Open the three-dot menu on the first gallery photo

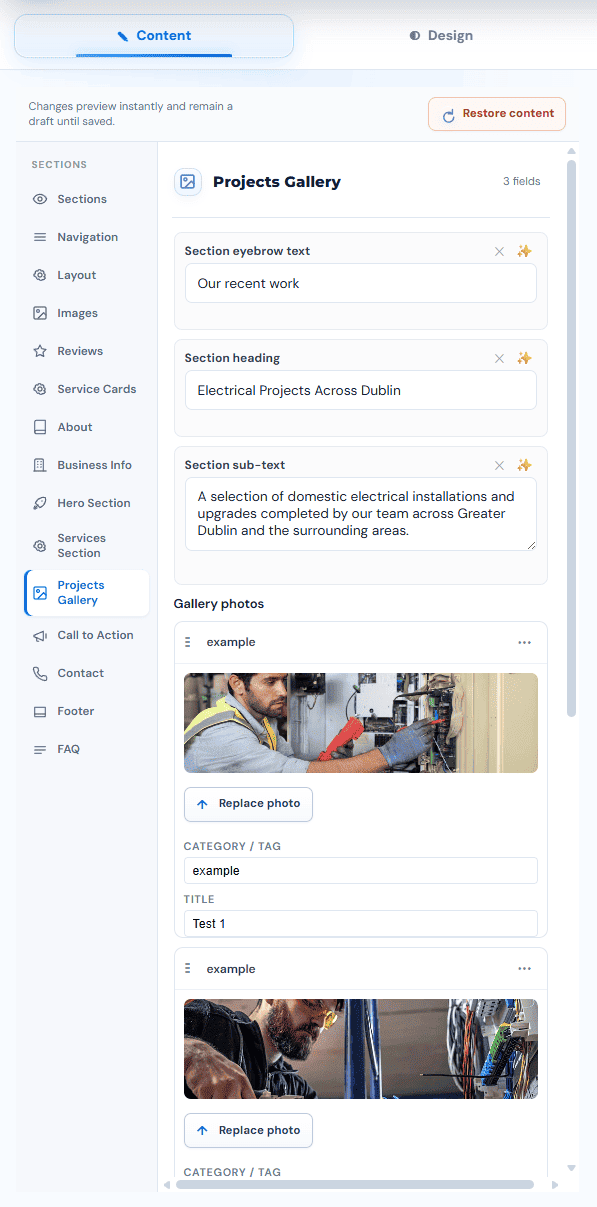click(525, 642)
